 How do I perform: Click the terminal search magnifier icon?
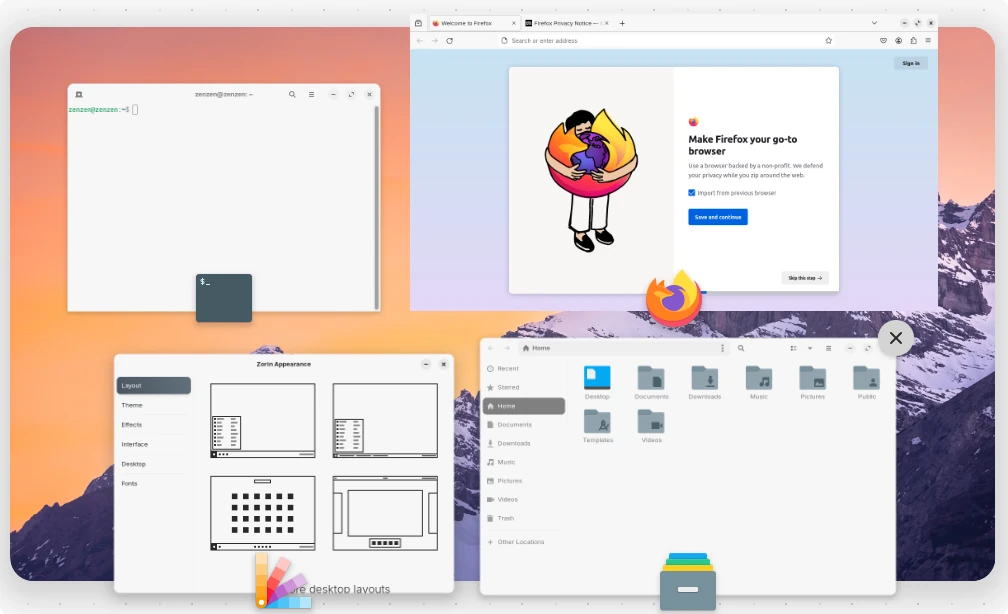[292, 94]
